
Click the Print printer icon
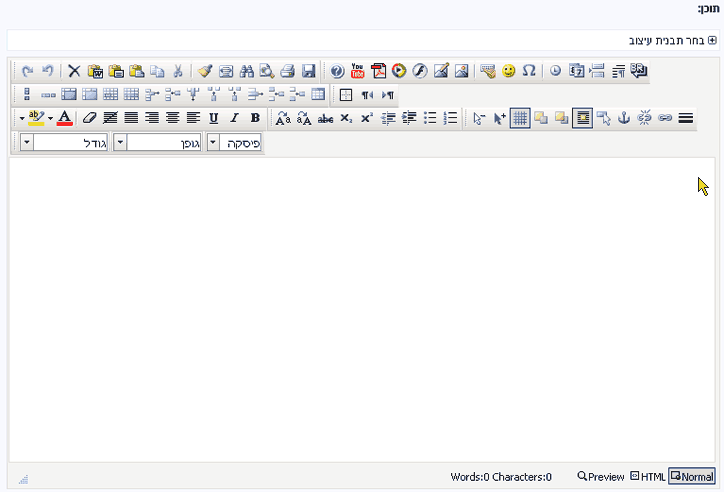288,71
